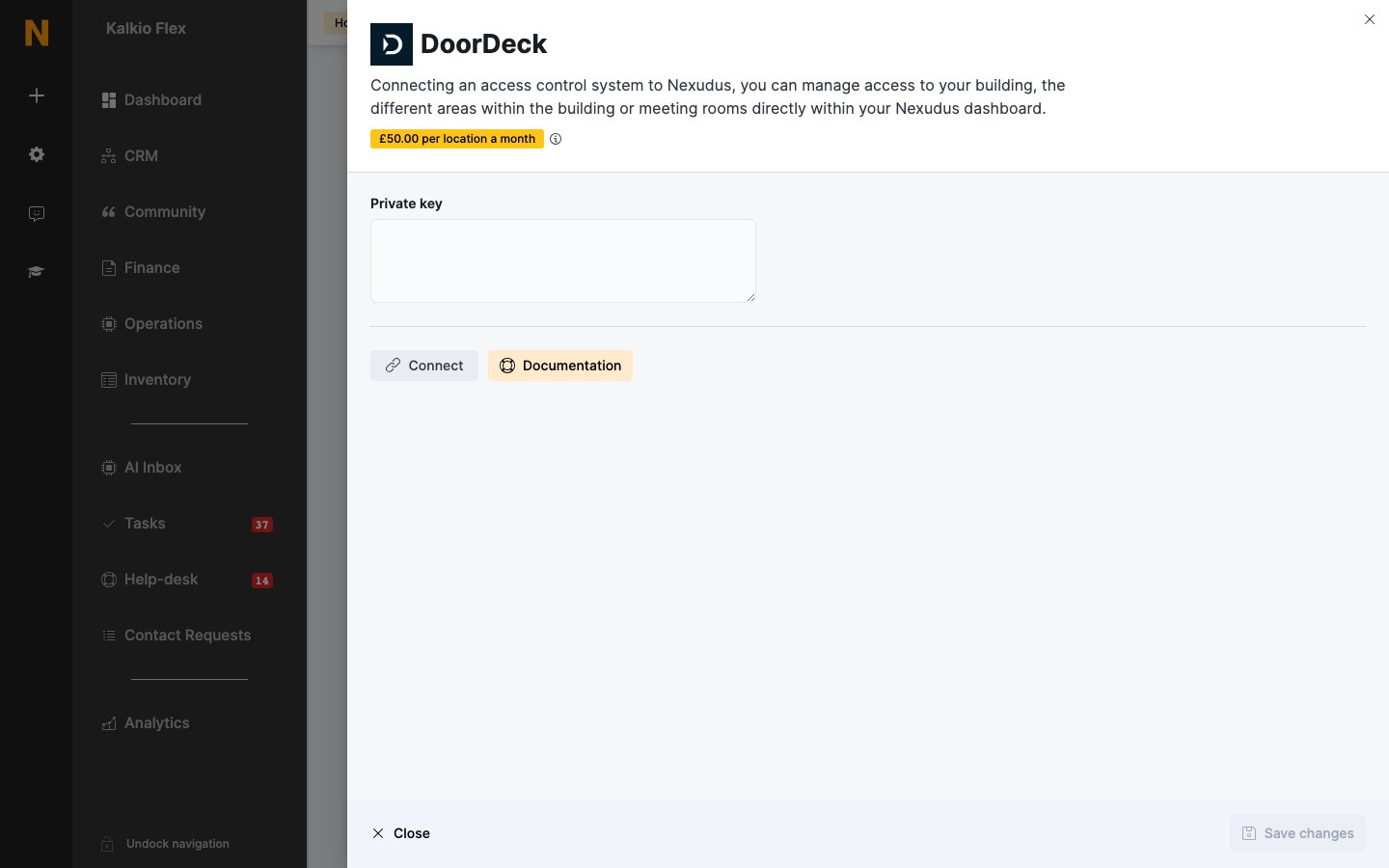Screen dimensions: 1389x868
Task: Click the Nexudus N logo
Action: coord(36,33)
